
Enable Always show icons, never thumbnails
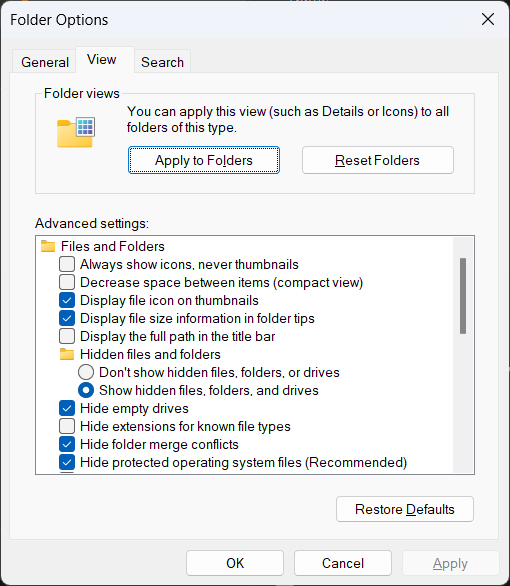[67, 264]
